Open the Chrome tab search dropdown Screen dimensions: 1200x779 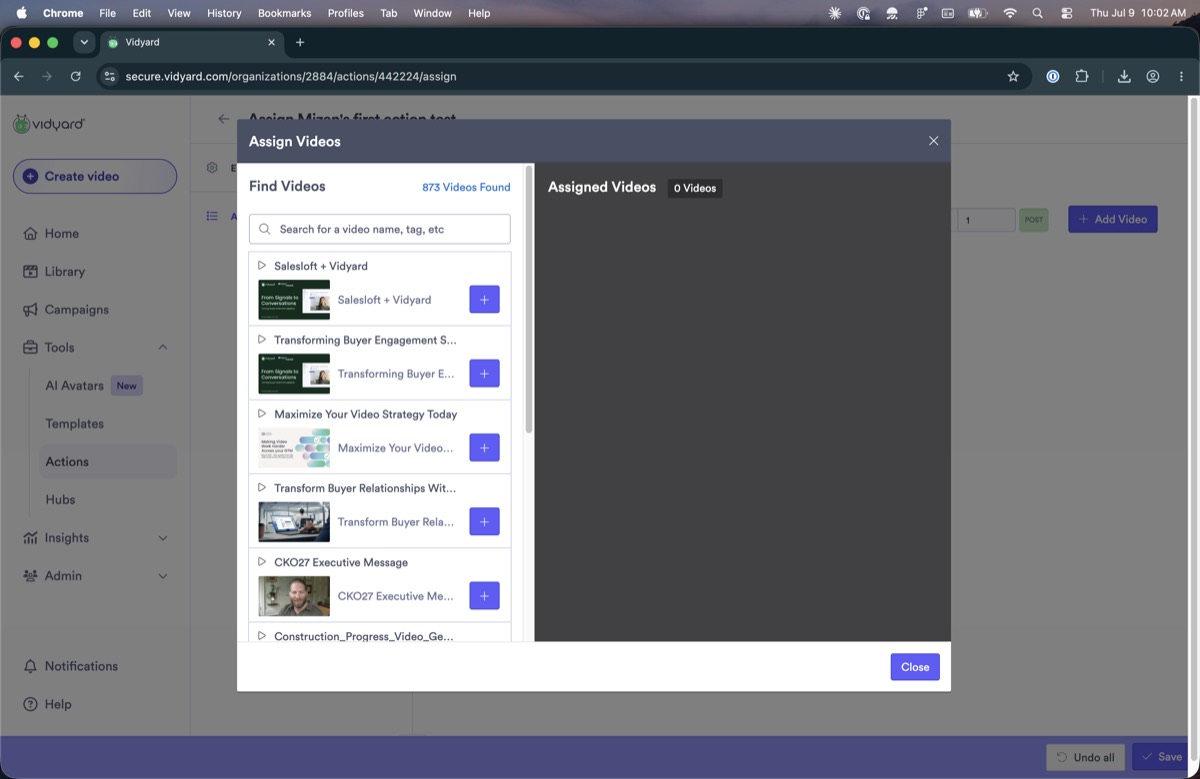84,42
